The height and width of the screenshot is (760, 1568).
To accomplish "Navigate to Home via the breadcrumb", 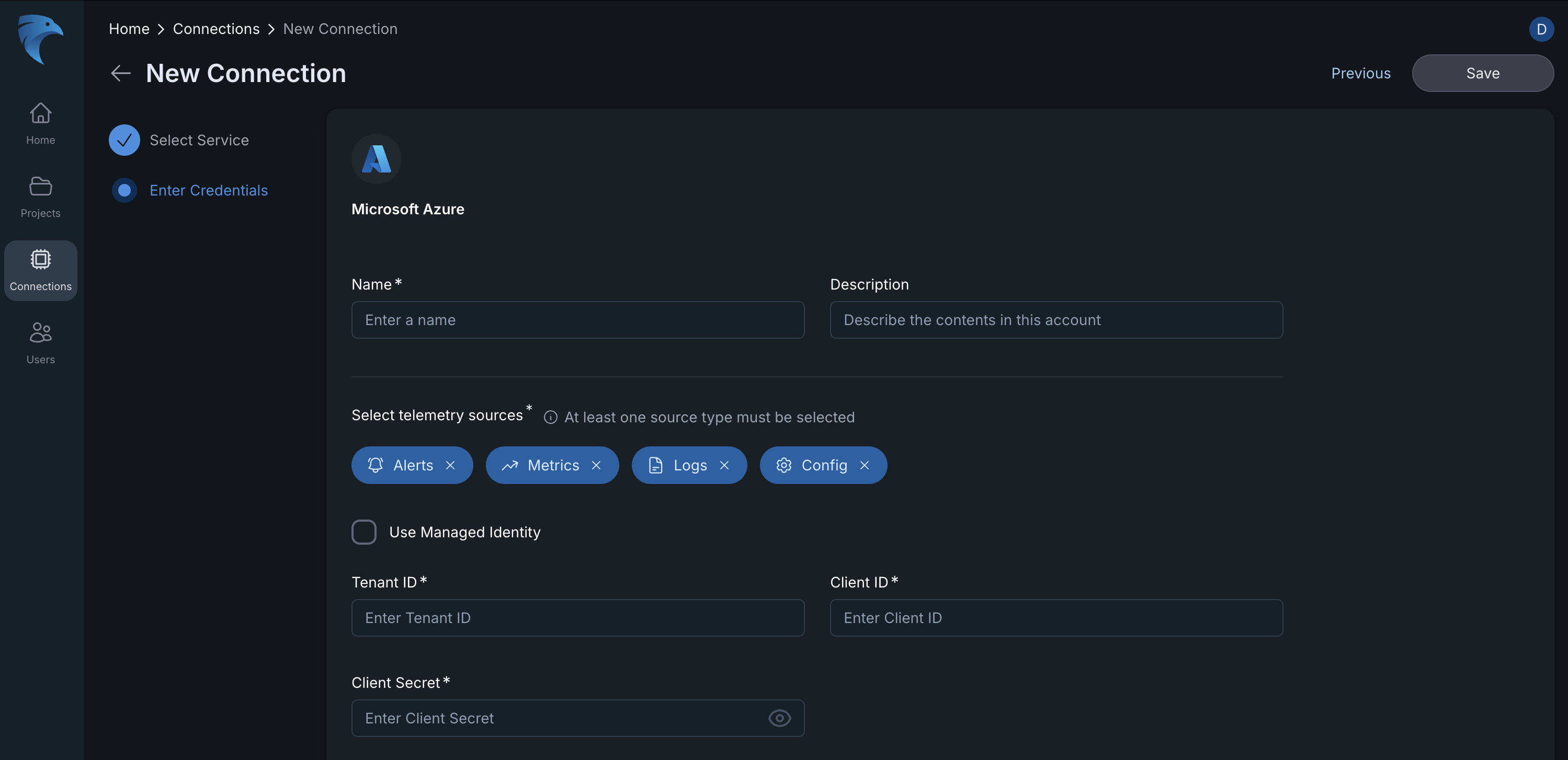I will click(x=129, y=29).
